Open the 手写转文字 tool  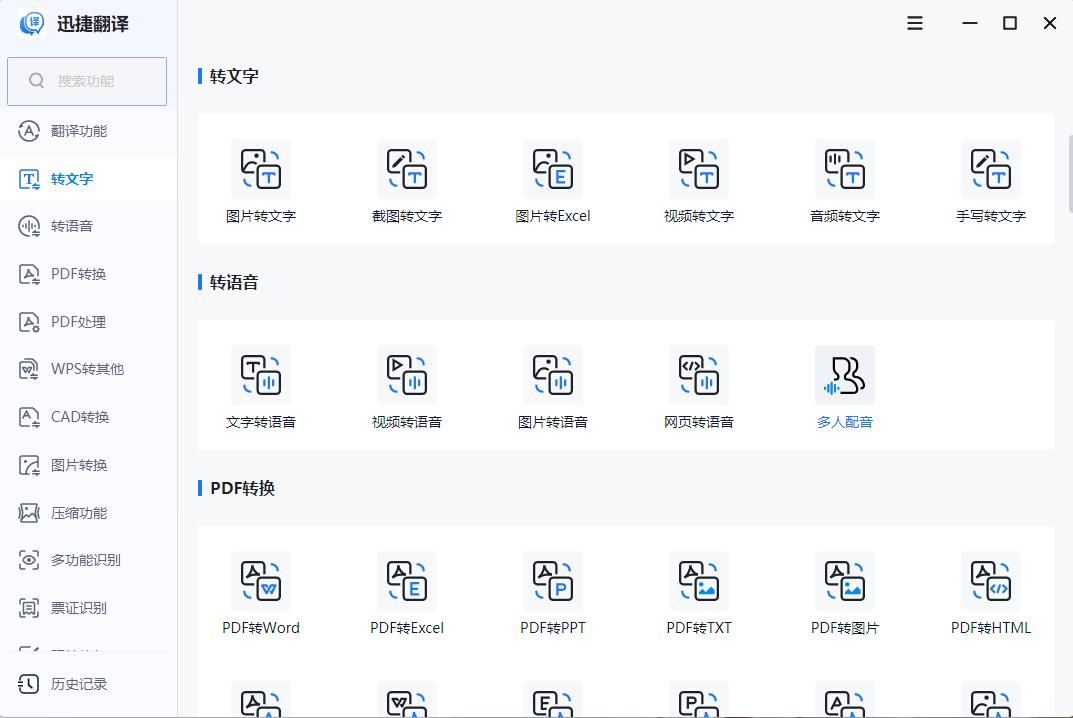click(991, 182)
